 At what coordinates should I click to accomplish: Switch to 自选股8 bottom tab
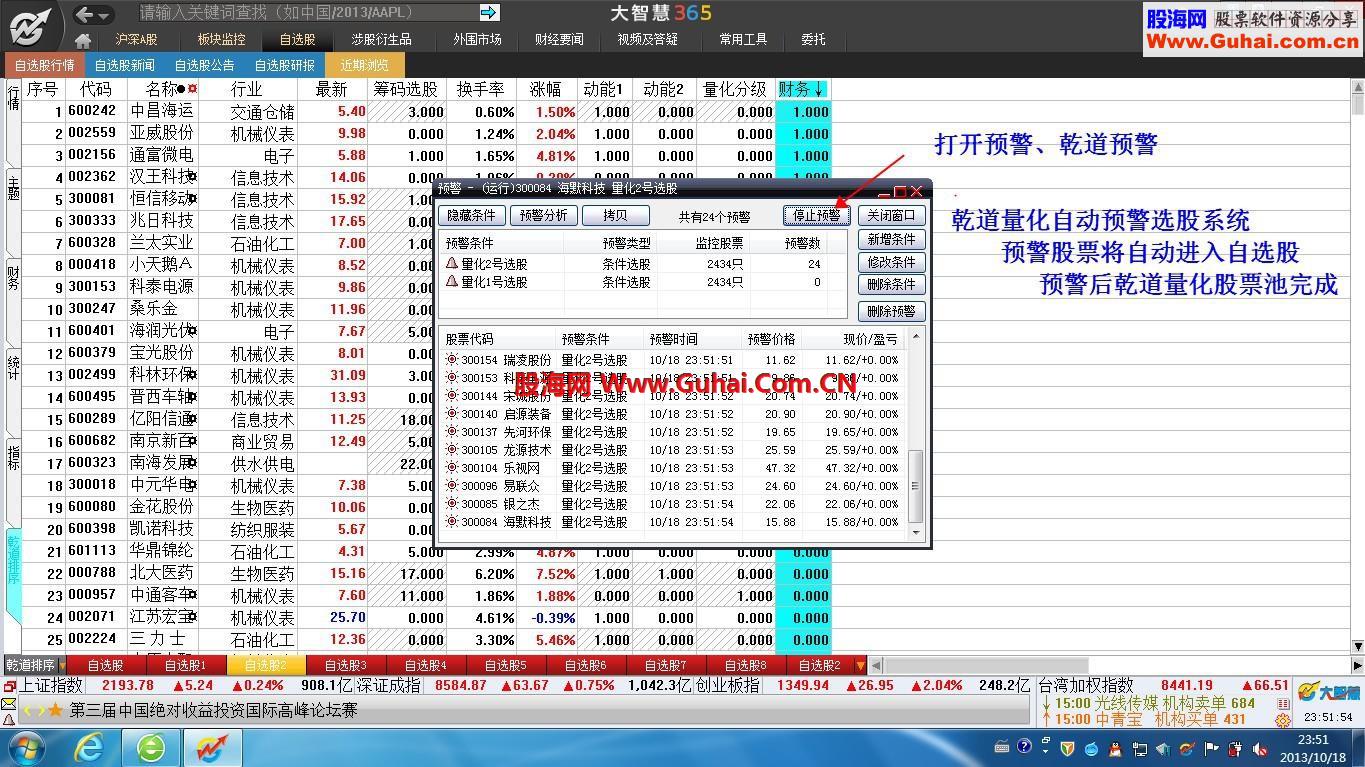[746, 665]
